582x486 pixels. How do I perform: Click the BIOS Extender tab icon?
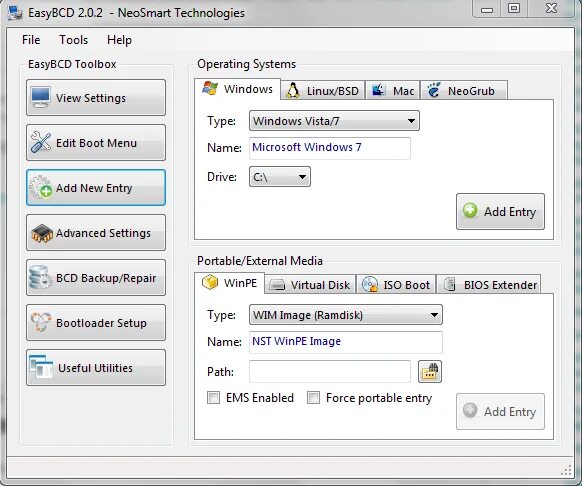click(x=450, y=284)
